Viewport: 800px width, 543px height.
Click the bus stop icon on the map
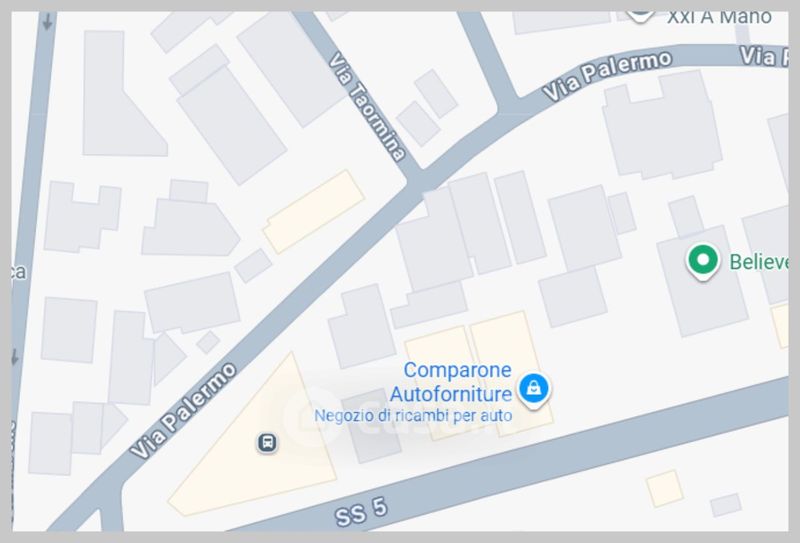tap(267, 442)
